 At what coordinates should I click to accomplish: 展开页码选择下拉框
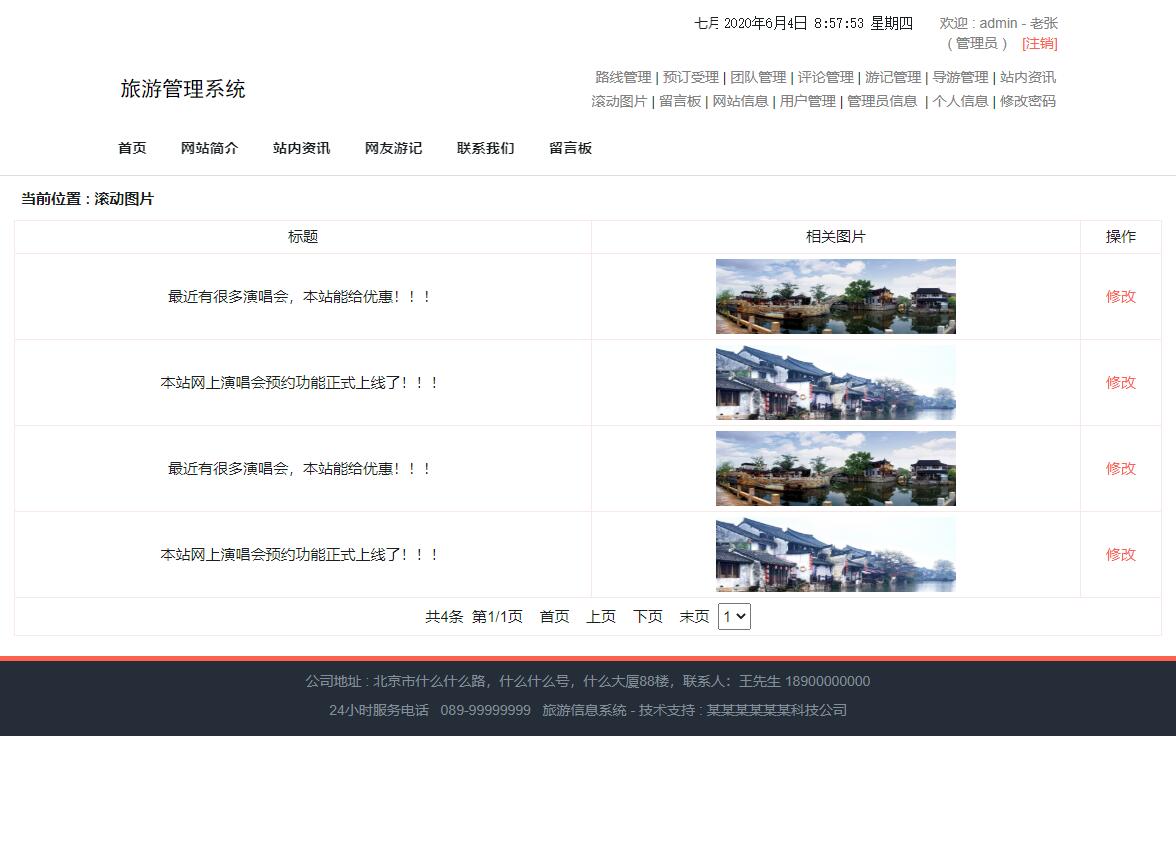click(x=734, y=617)
